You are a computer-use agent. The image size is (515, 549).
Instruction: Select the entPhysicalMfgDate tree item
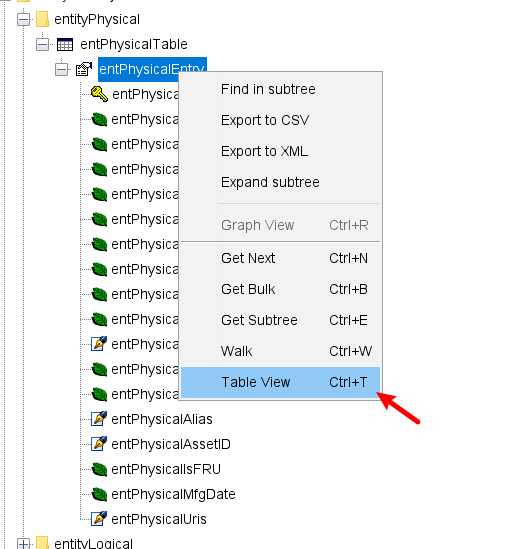[x=173, y=494]
